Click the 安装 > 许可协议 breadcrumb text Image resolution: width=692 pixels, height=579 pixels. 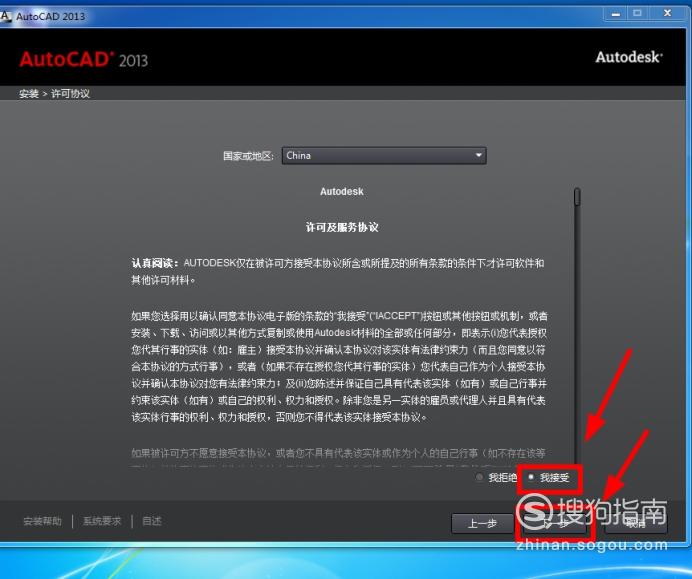pyautogui.click(x=54, y=94)
